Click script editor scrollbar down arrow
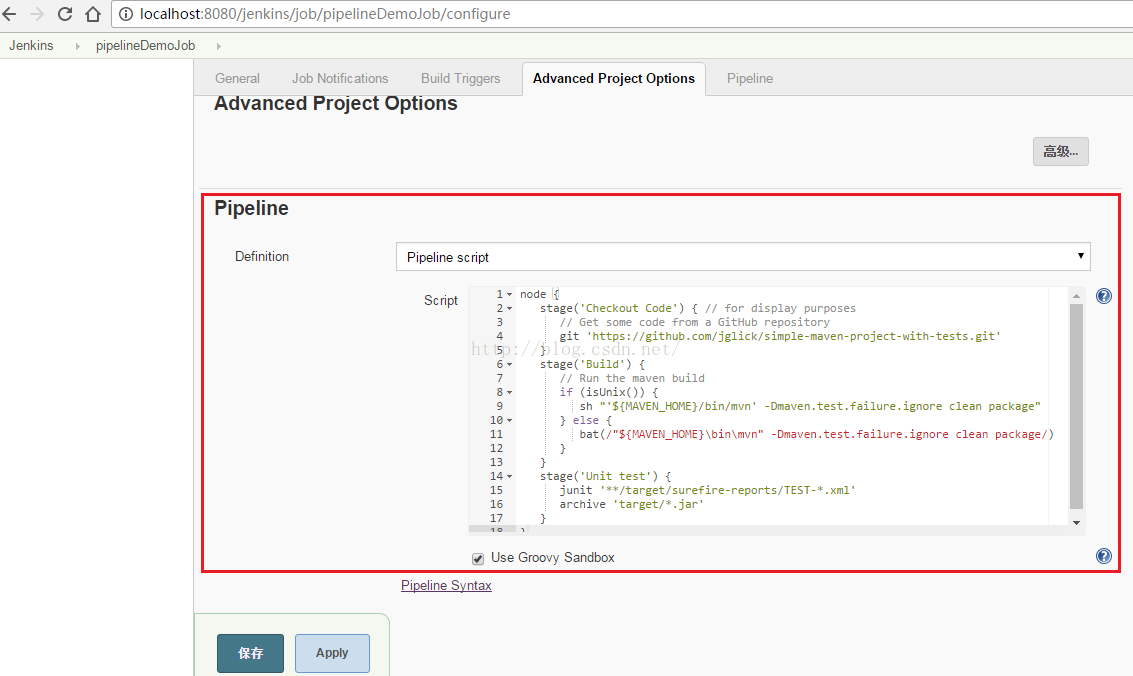Screen dimensions: 1133x676 coord(1077,522)
